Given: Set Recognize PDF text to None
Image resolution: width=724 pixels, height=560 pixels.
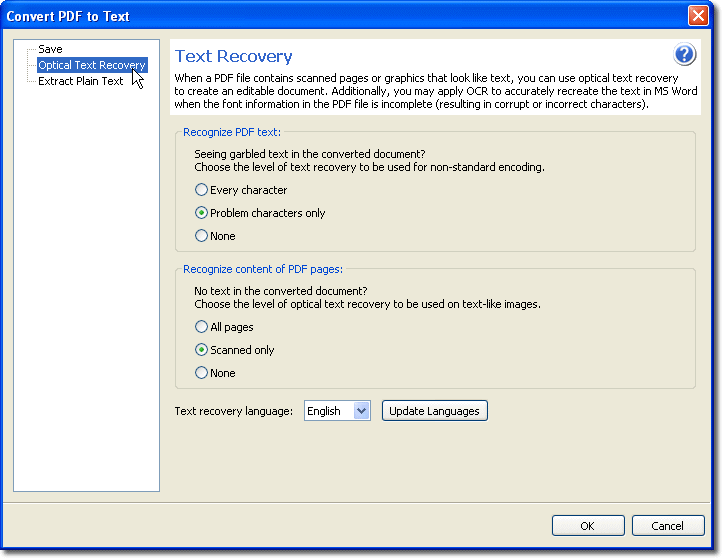Looking at the screenshot, I should click(x=202, y=236).
